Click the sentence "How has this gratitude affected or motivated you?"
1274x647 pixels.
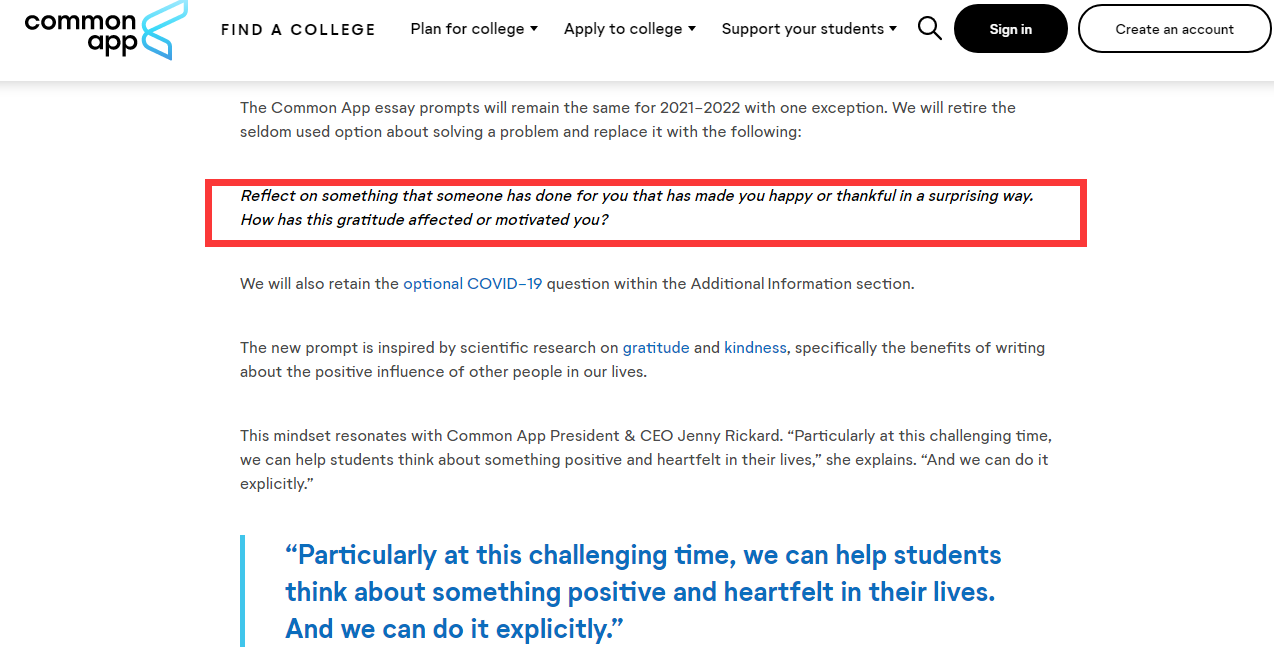424,220
